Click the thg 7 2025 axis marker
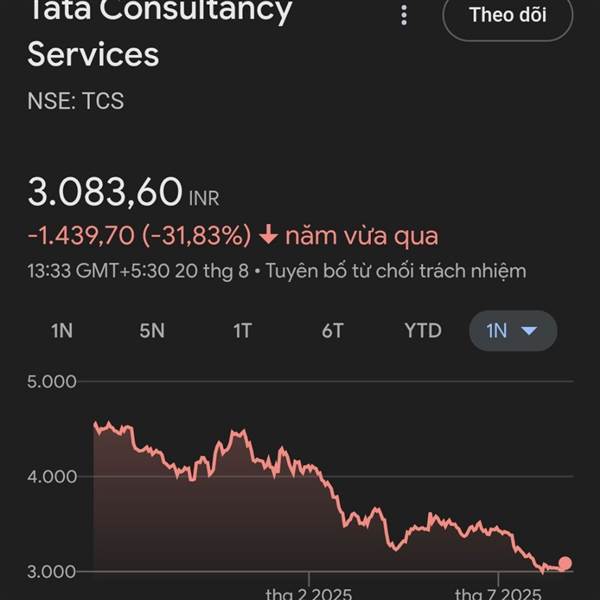This screenshot has height=600, width=600. pos(498,593)
